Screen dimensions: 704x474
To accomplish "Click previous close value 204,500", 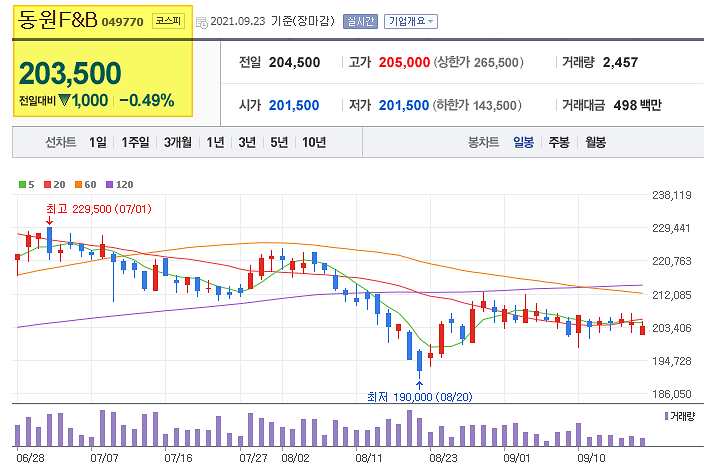I will click(294, 62).
